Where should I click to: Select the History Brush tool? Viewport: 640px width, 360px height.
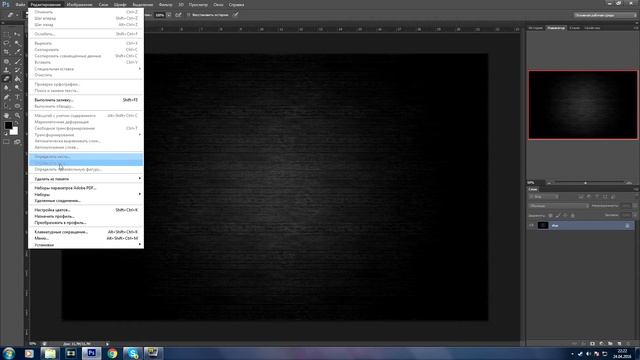17,70
